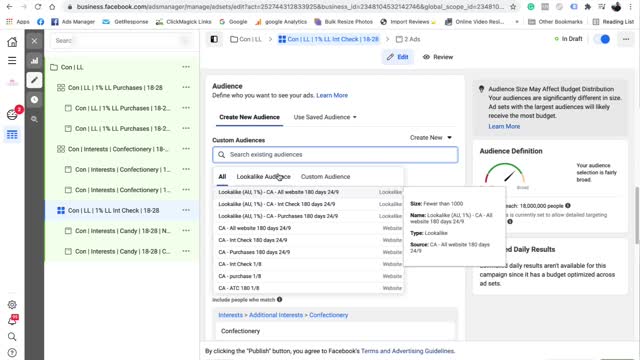Open the notifications face icon with red badge
The height and width of the screenshot is (360, 640).
(12, 115)
